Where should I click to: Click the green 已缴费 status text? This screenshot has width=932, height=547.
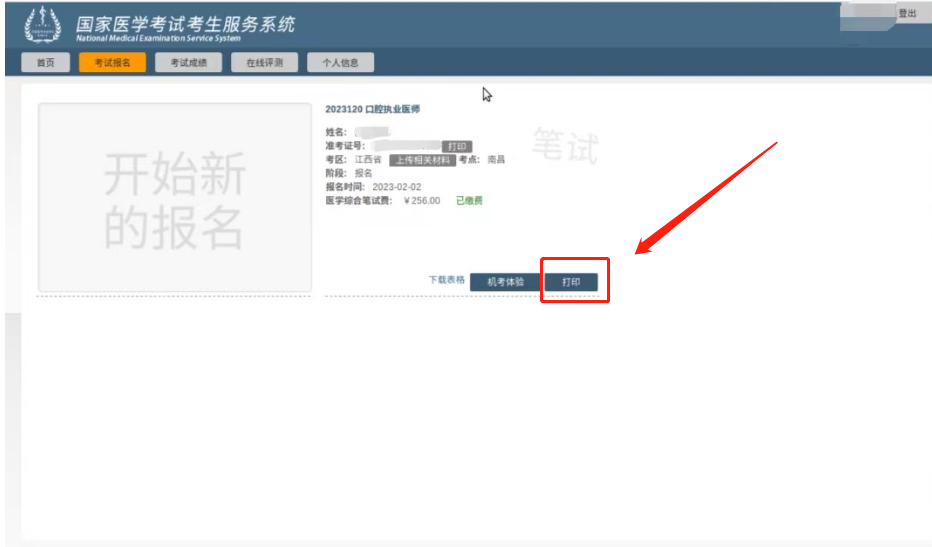pyautogui.click(x=469, y=201)
